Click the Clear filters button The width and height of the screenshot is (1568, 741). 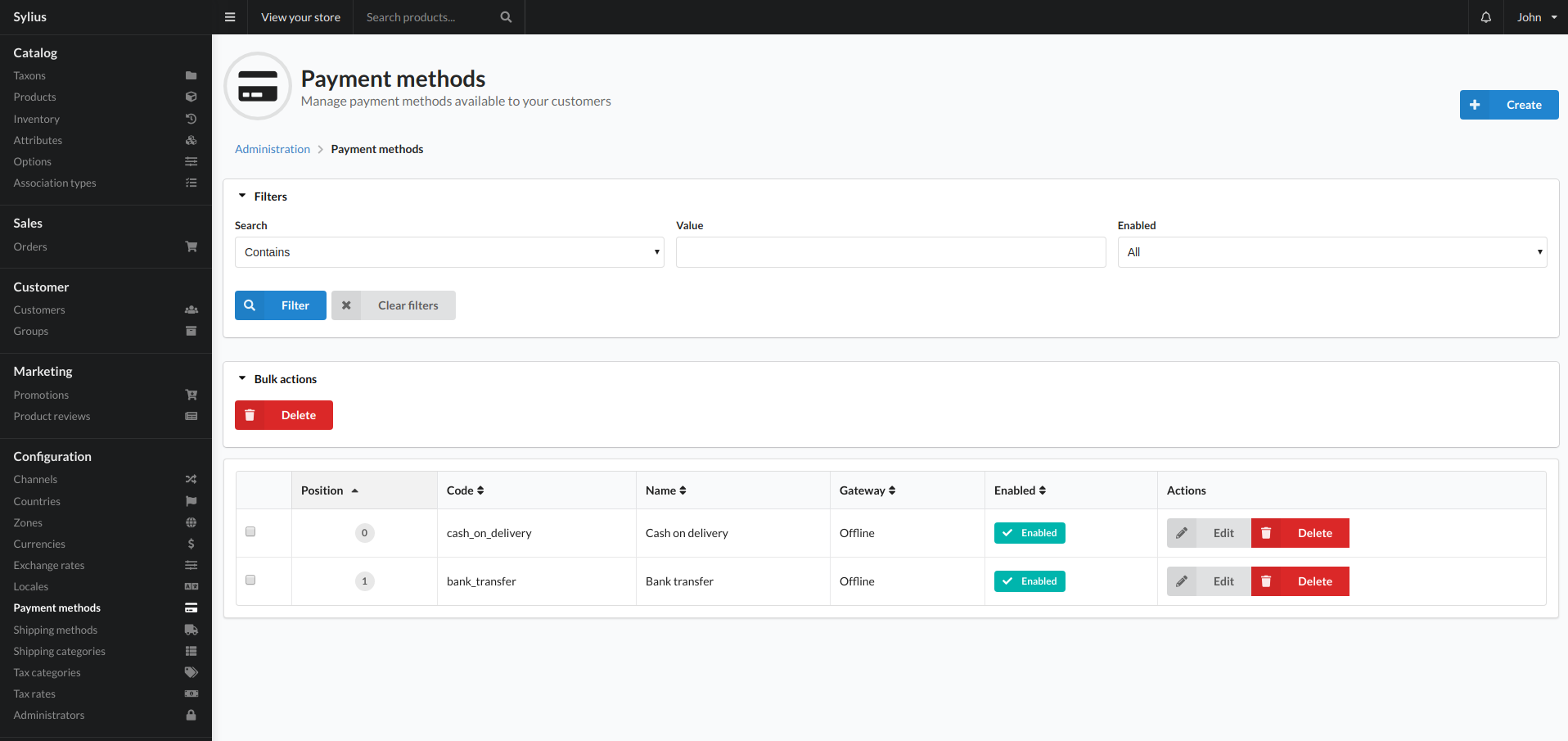(x=394, y=305)
